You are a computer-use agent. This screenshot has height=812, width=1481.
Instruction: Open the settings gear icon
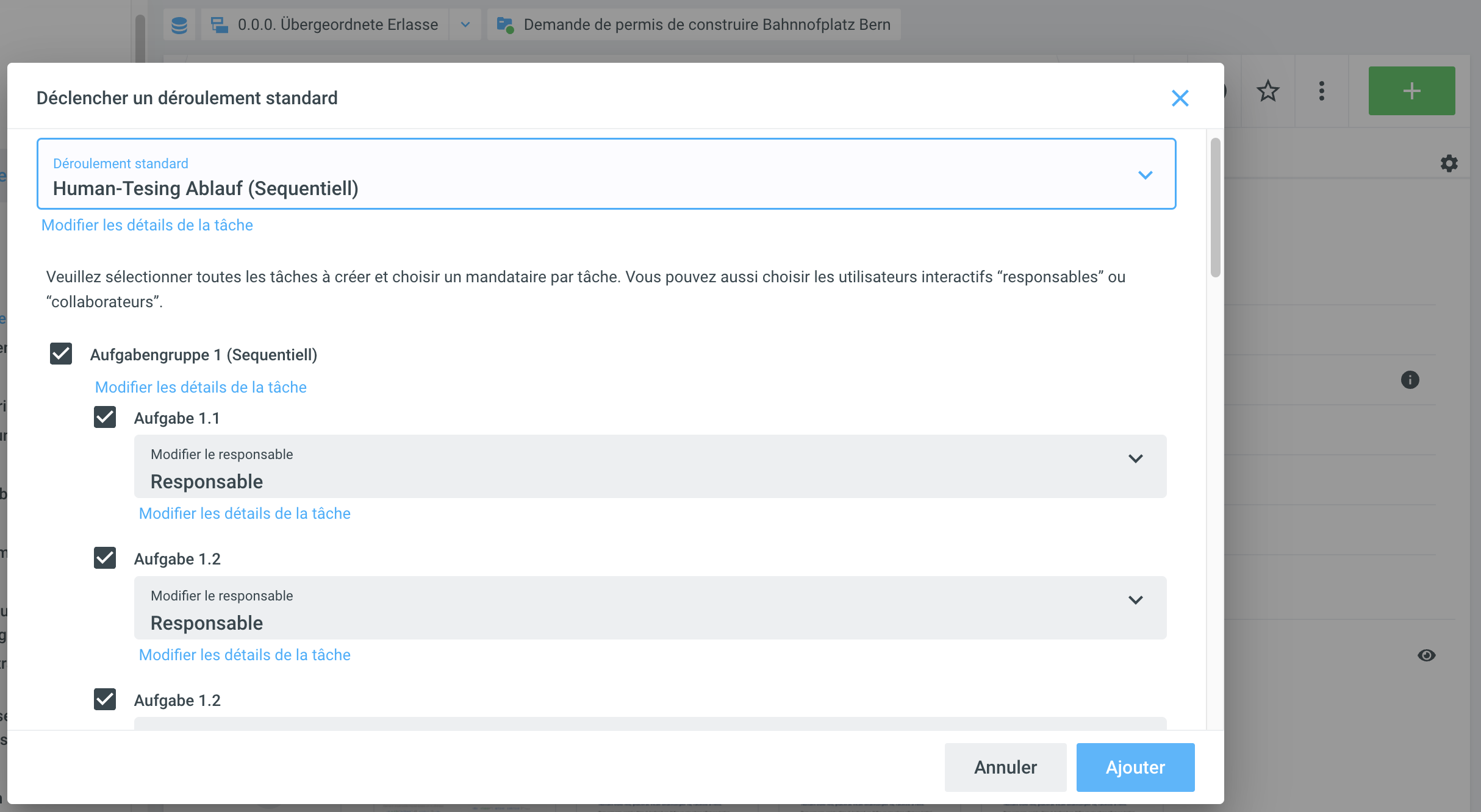pyautogui.click(x=1449, y=163)
